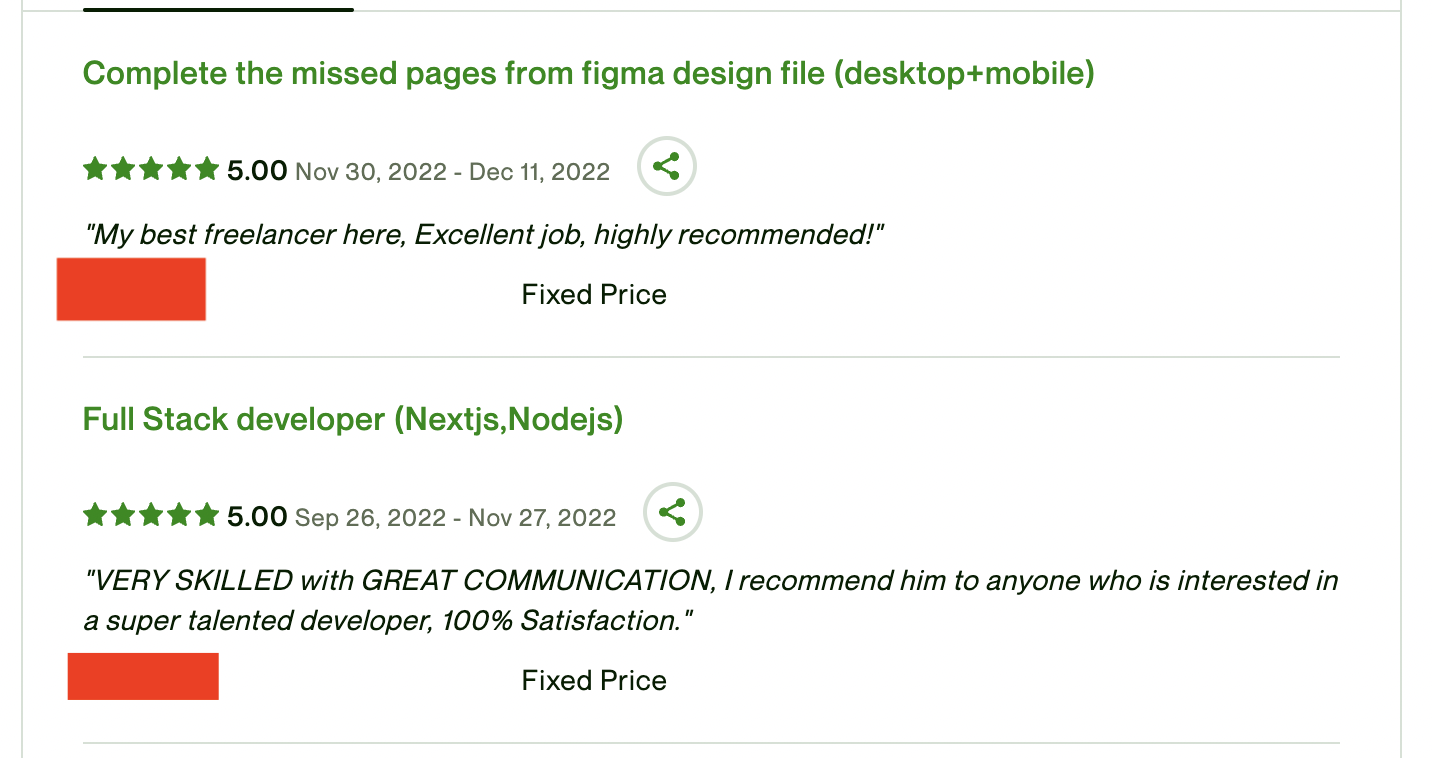Click date range Nov 30 - Dec 11, 2022
This screenshot has height=758, width=1432.
pos(452,172)
